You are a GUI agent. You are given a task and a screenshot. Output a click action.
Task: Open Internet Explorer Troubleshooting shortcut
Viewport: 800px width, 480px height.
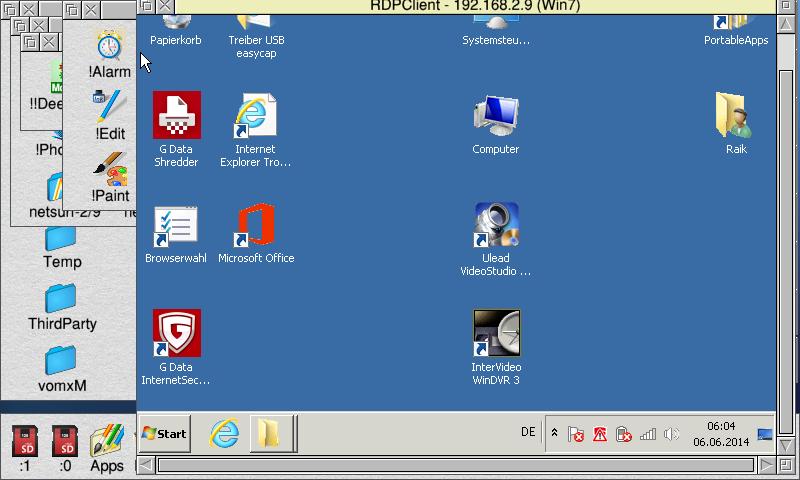255,129
